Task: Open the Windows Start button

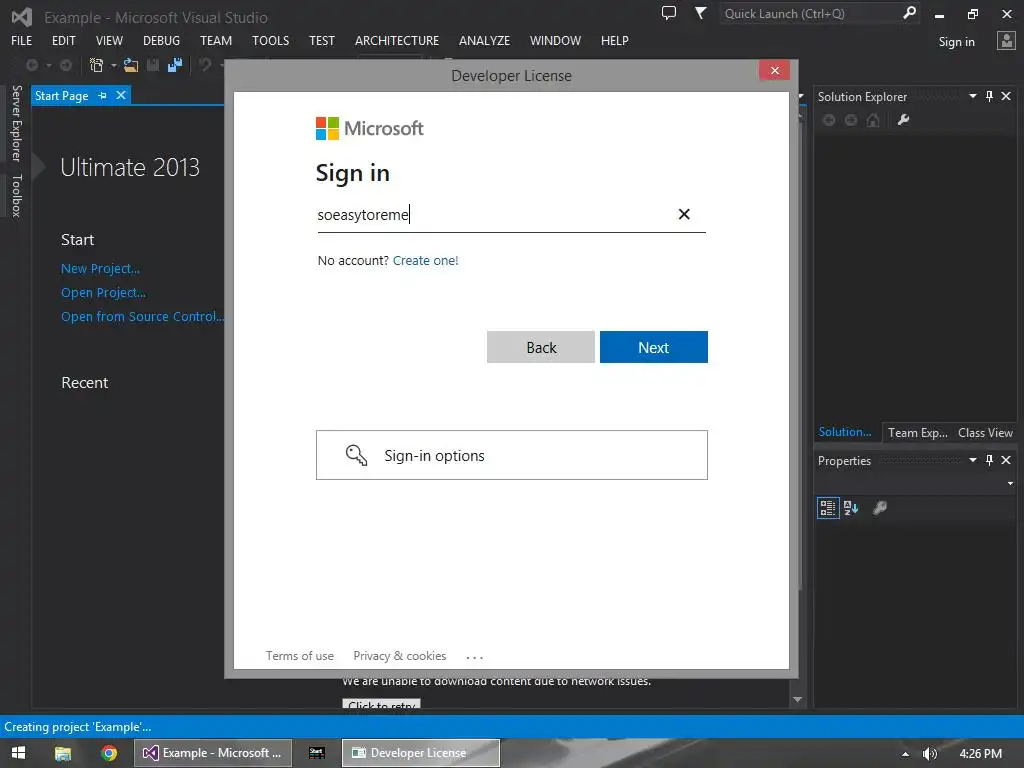Action: point(18,753)
